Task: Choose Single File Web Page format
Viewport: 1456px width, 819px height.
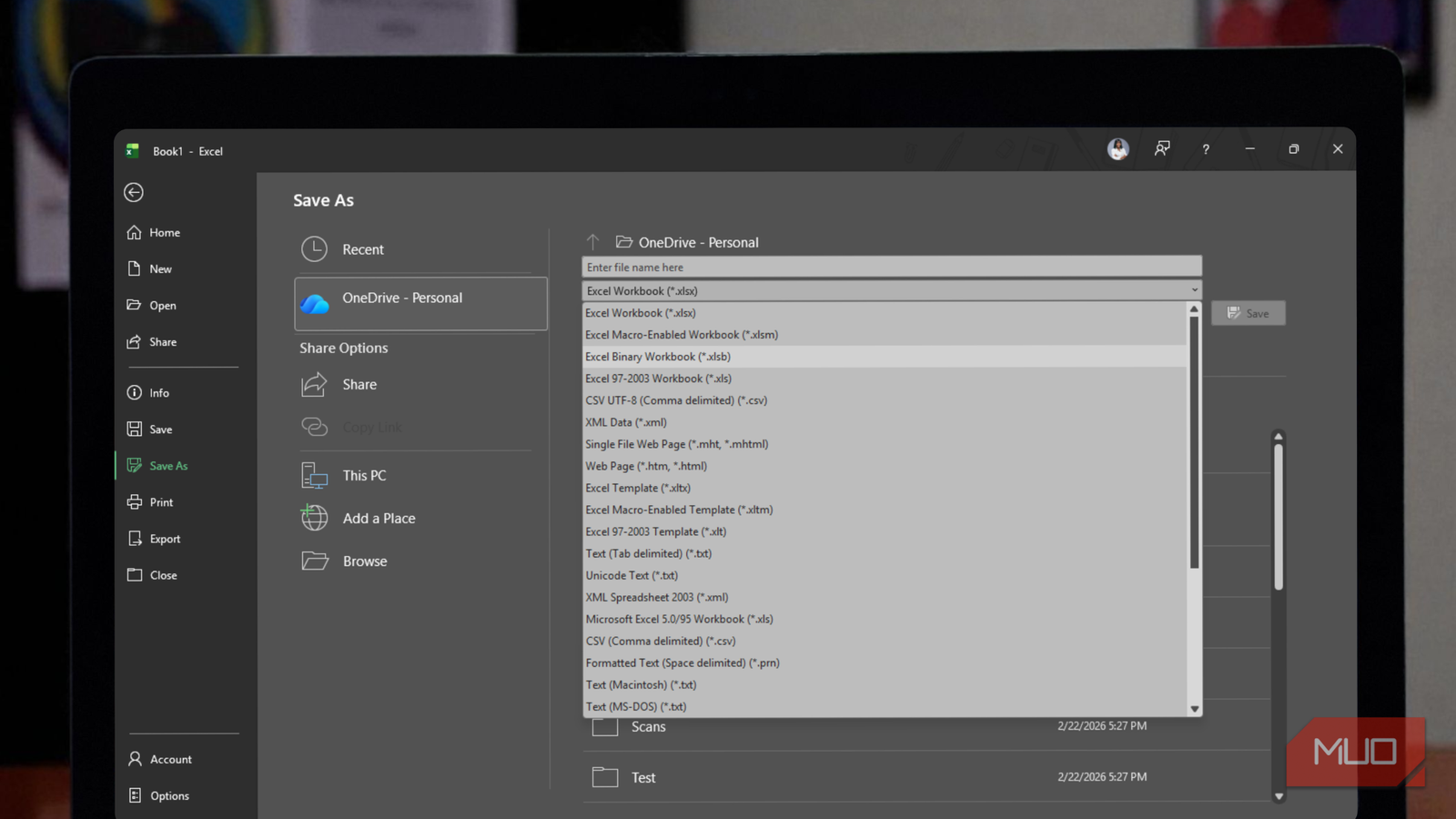Action: coord(885,444)
